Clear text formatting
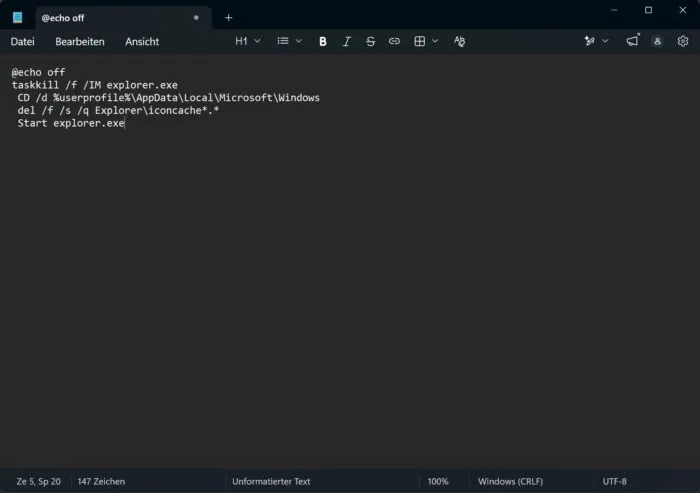 coord(459,42)
